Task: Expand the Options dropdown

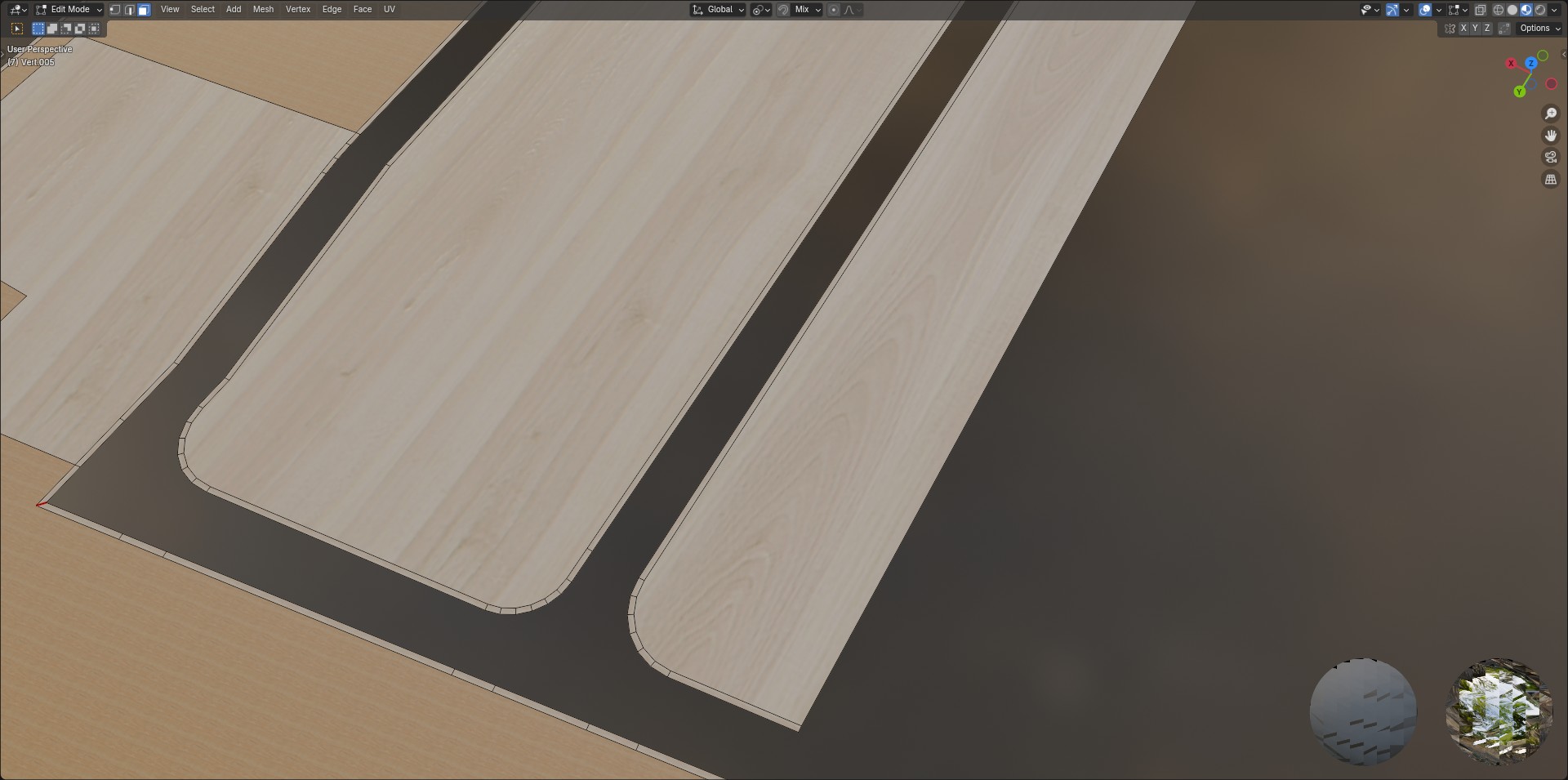Action: click(x=1539, y=29)
